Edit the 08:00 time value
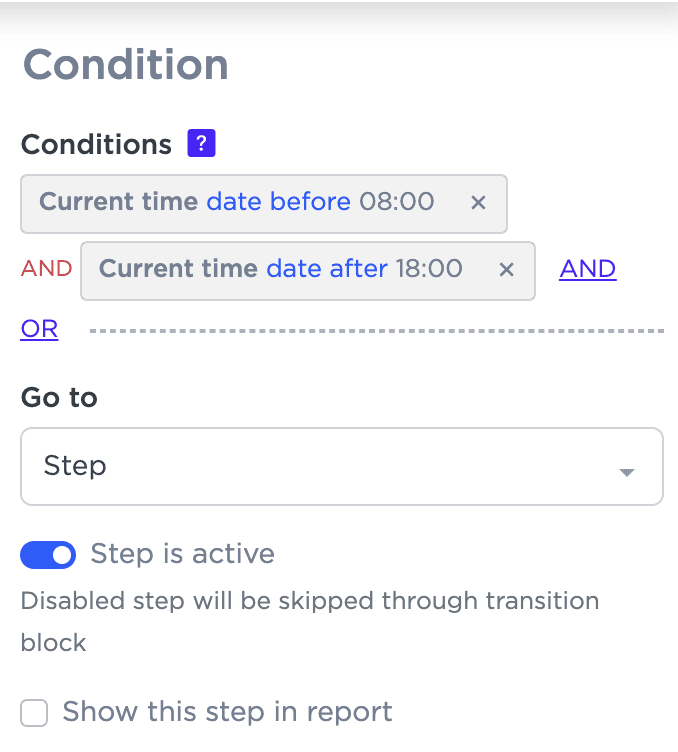The height and width of the screenshot is (752, 678). pyautogui.click(x=397, y=202)
